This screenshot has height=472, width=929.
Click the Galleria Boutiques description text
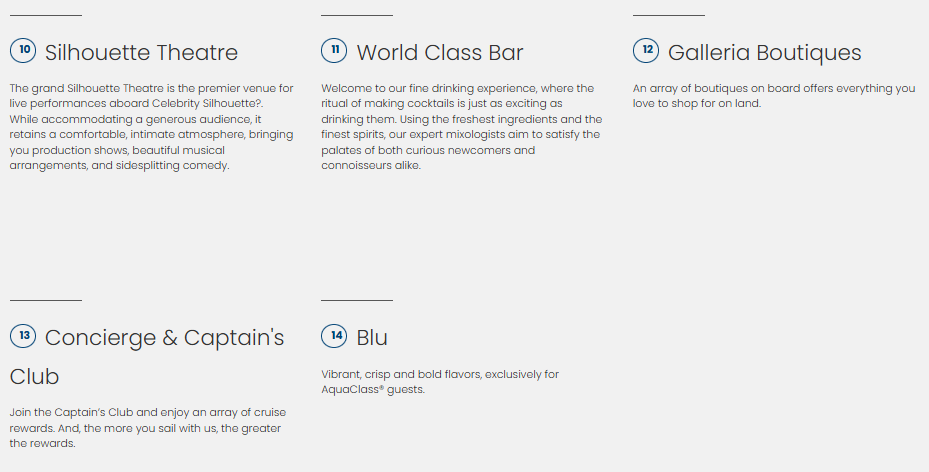pos(773,96)
